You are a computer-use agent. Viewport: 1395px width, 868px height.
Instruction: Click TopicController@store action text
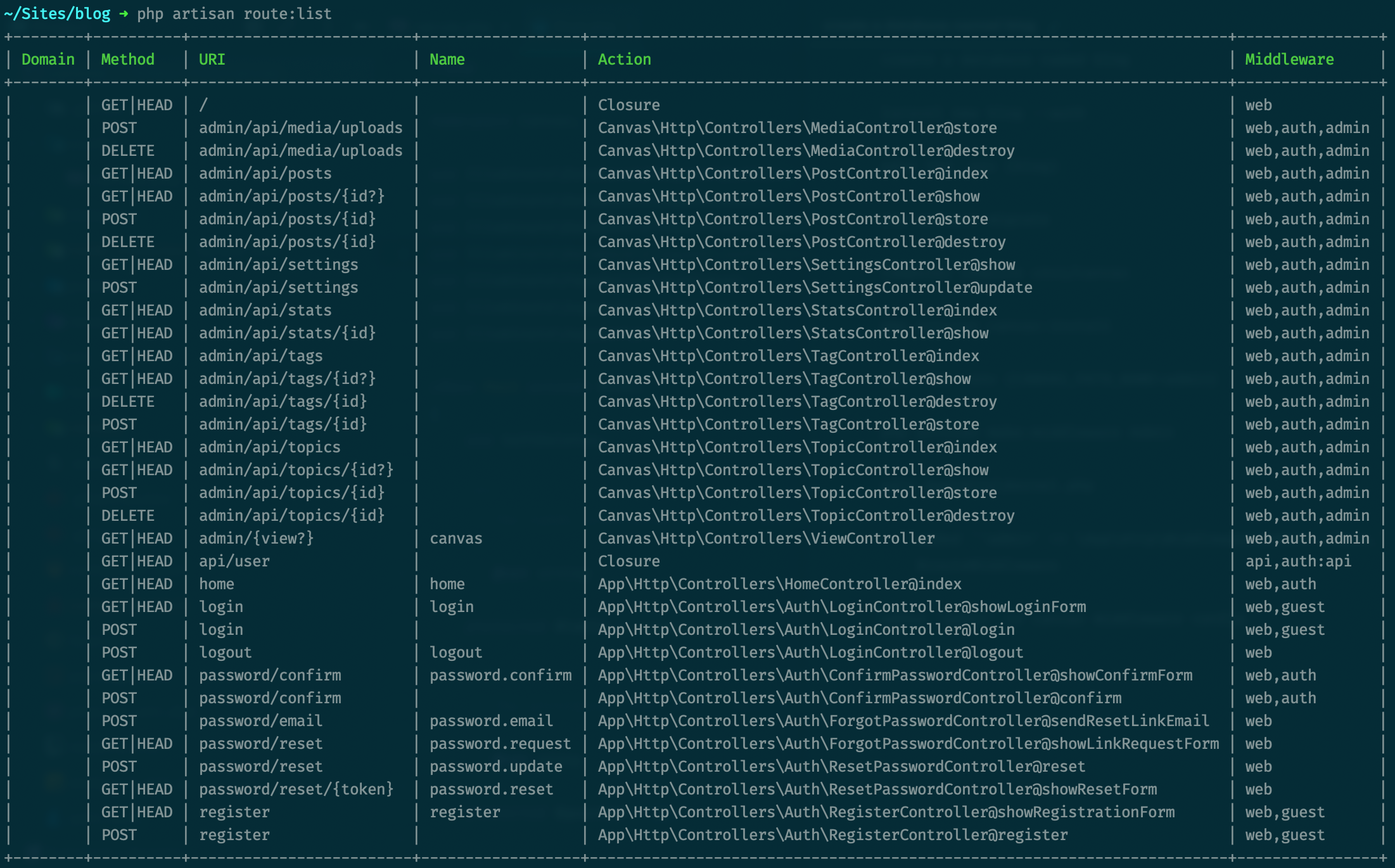coord(798,493)
